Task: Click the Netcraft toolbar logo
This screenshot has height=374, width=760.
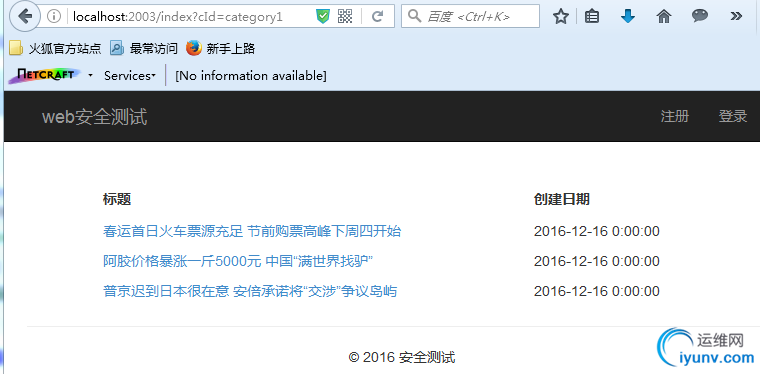Action: click(44, 75)
